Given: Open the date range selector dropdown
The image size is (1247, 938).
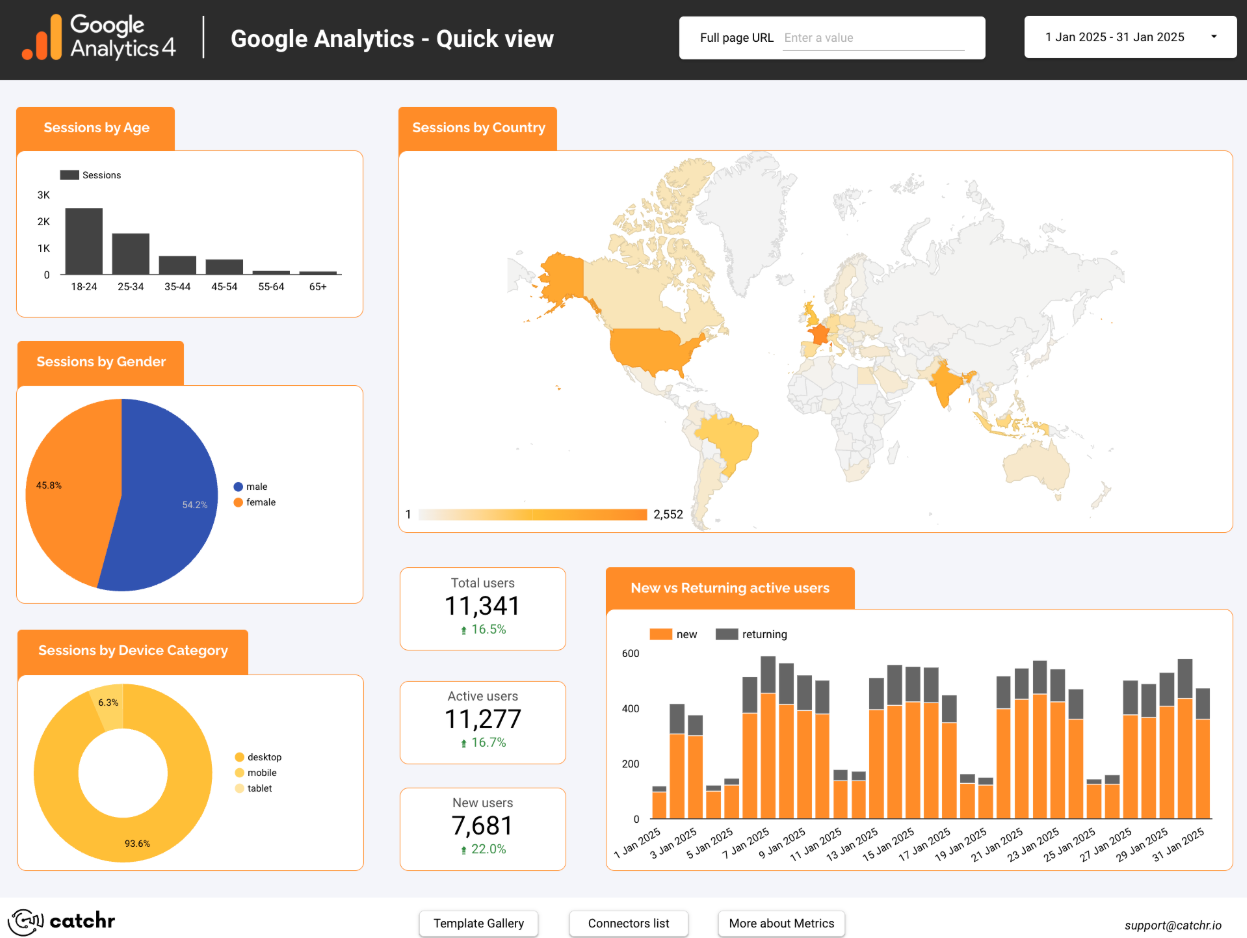Looking at the screenshot, I should pos(1129,36).
